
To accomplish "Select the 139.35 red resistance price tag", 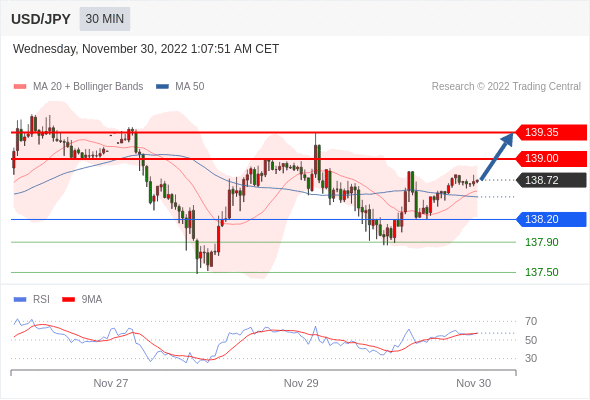I will [x=550, y=132].
